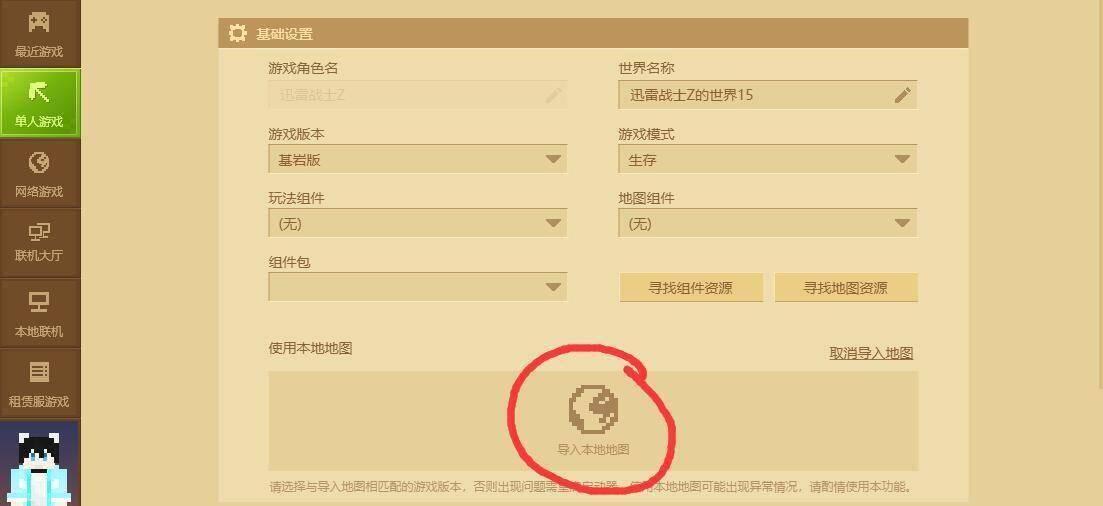Click the 寻找地图资源 button
Screen dimensions: 1103x506
[x=846, y=288]
